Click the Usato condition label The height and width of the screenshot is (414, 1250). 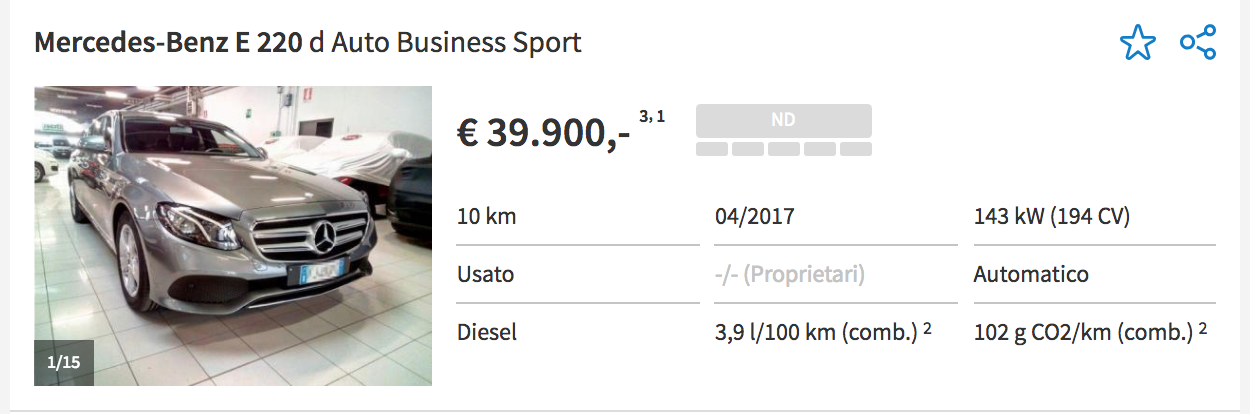[485, 274]
